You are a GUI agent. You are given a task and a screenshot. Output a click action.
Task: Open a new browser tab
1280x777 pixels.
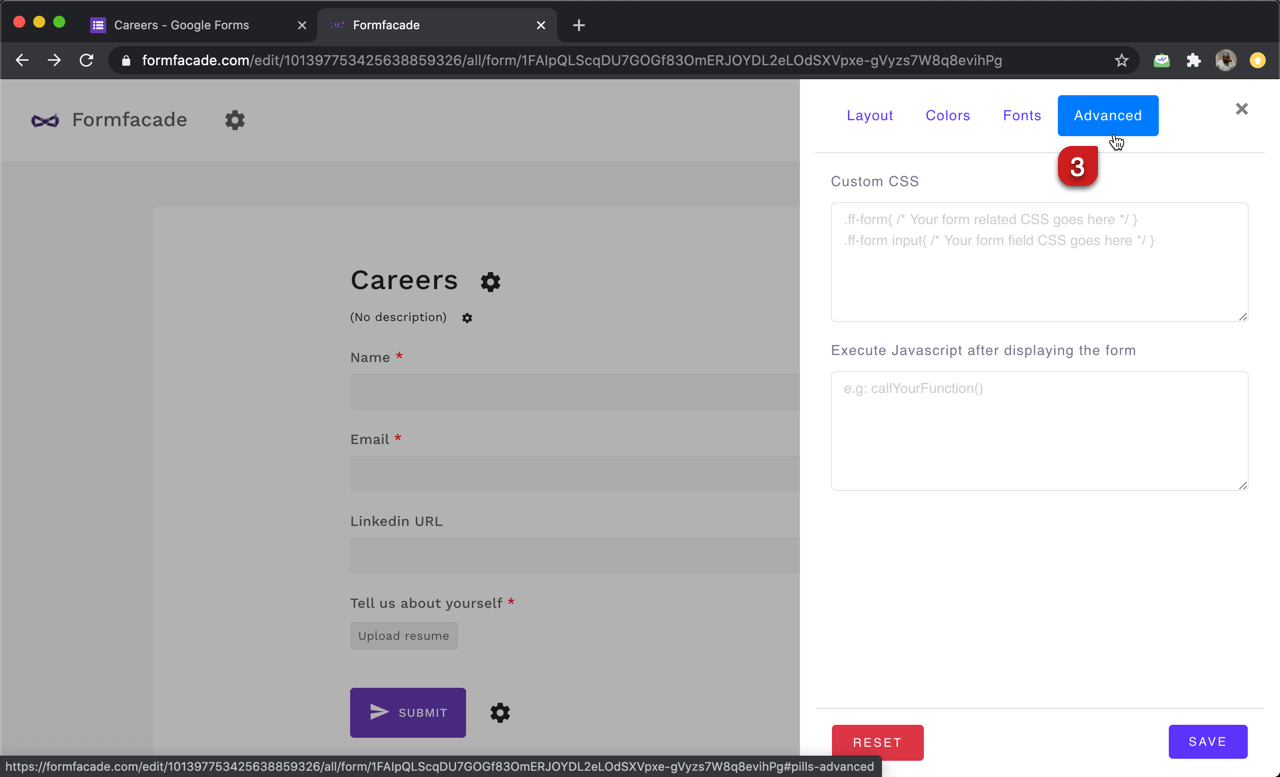pyautogui.click(x=579, y=25)
